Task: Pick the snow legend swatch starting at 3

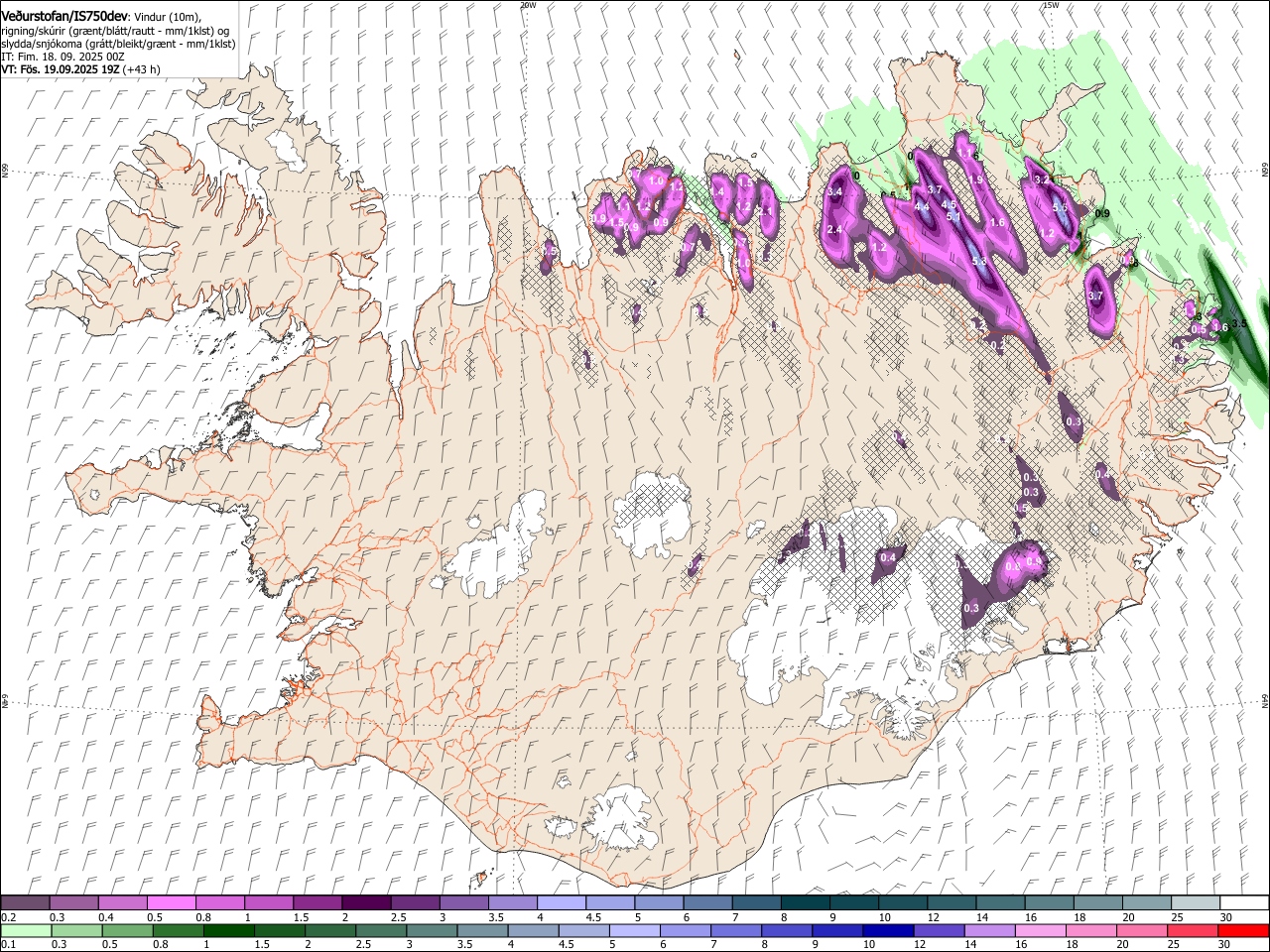Action: [464, 903]
